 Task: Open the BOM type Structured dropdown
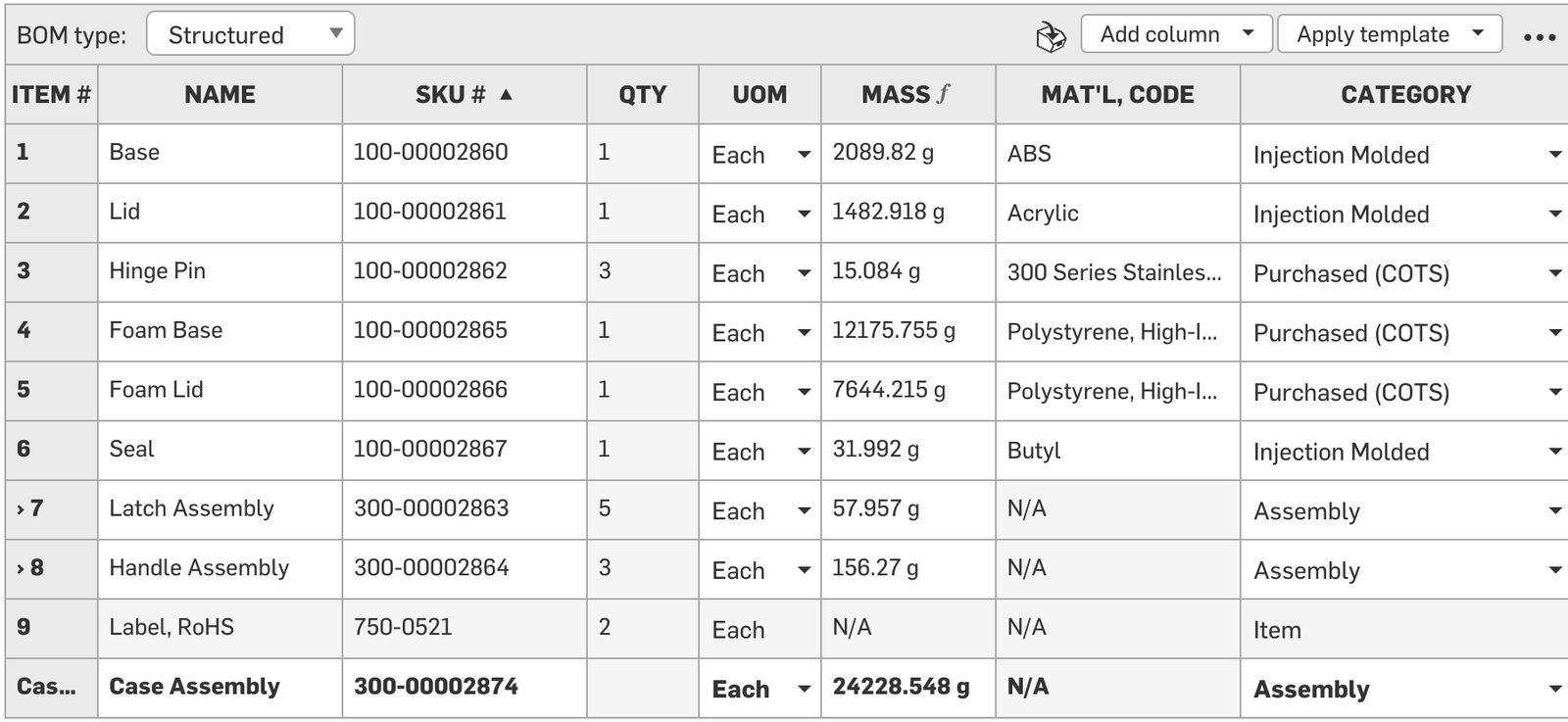click(251, 34)
